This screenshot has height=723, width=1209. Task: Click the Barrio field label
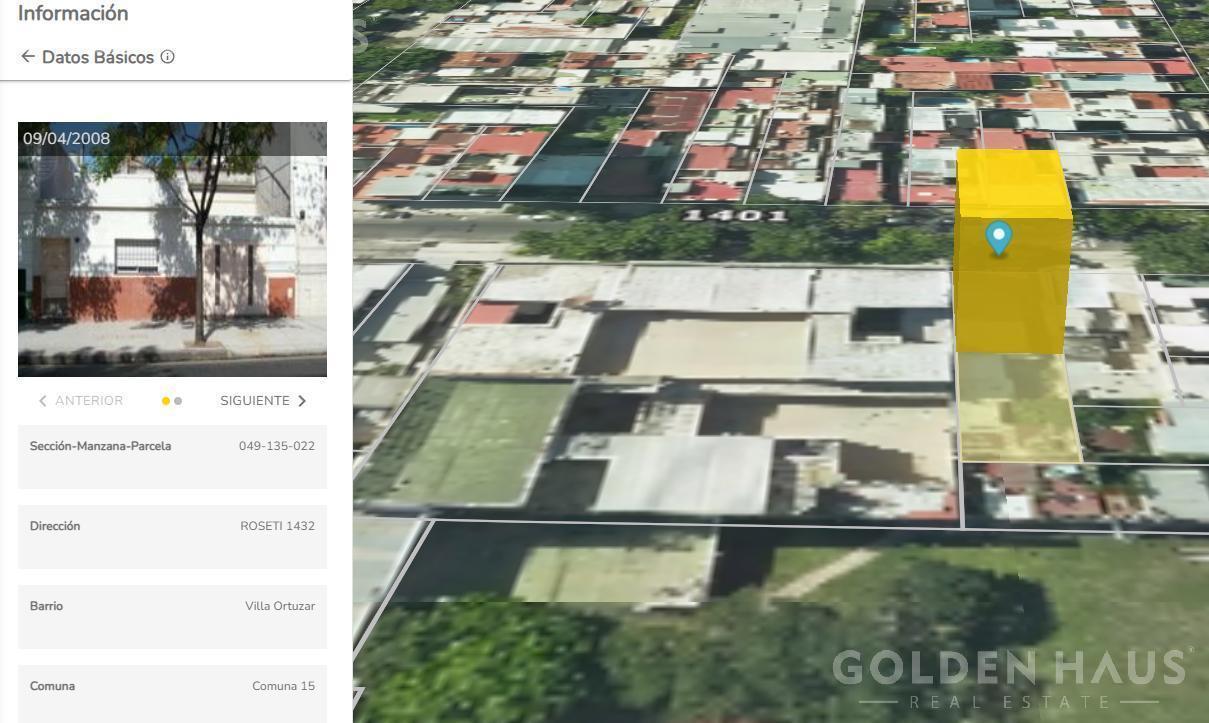pyautogui.click(x=46, y=606)
